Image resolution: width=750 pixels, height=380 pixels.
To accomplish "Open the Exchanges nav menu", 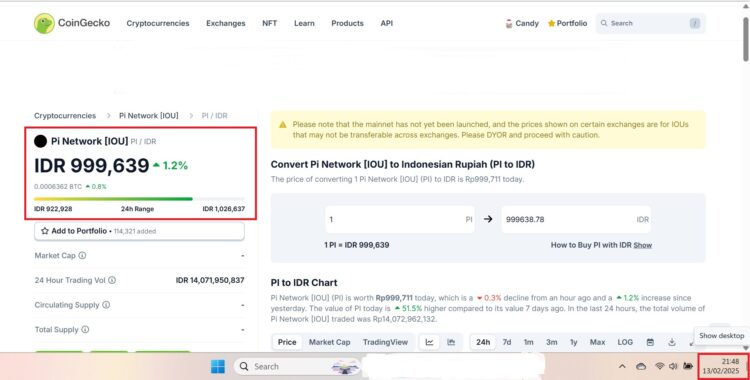I will click(x=226, y=23).
